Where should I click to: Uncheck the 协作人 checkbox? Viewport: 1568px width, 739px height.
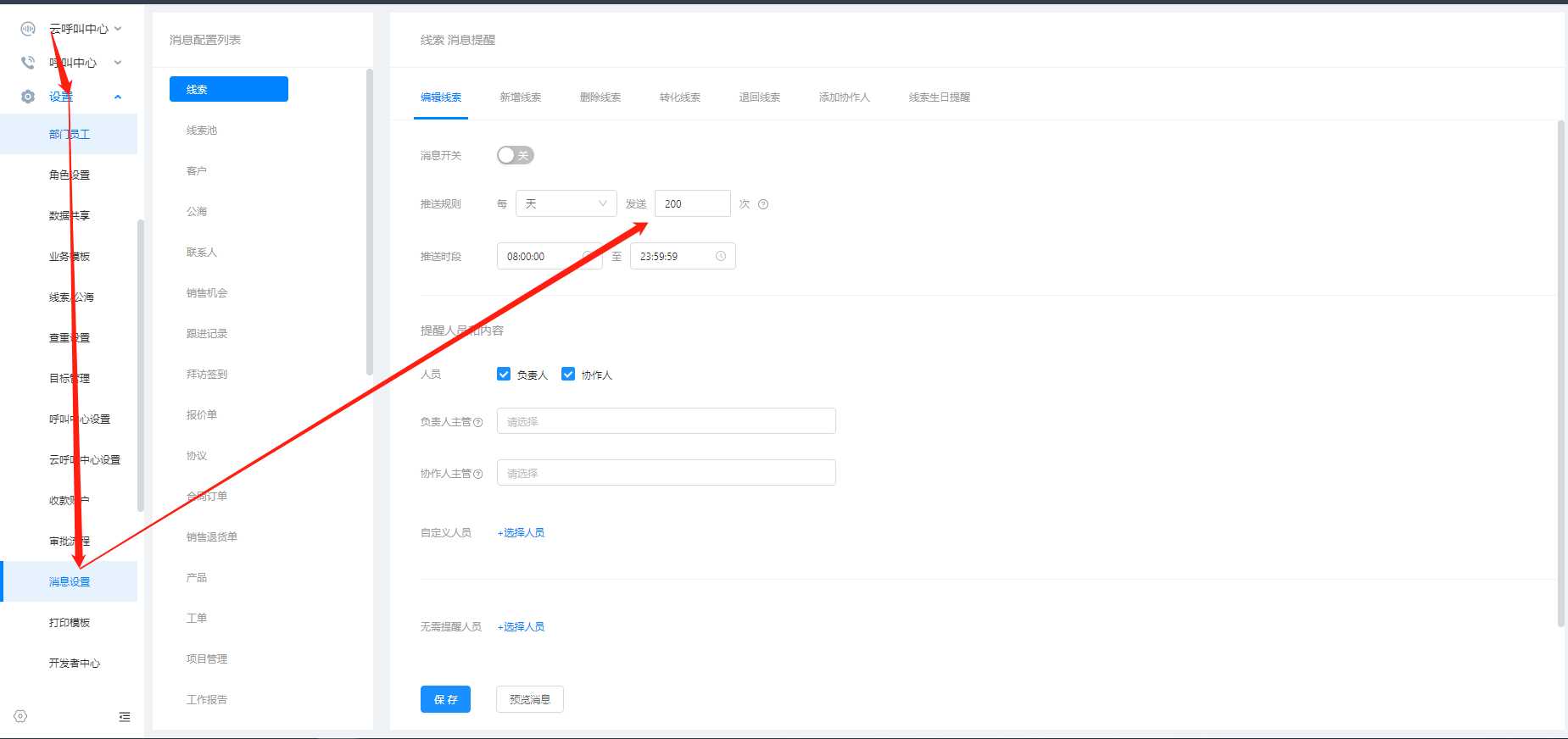click(568, 374)
